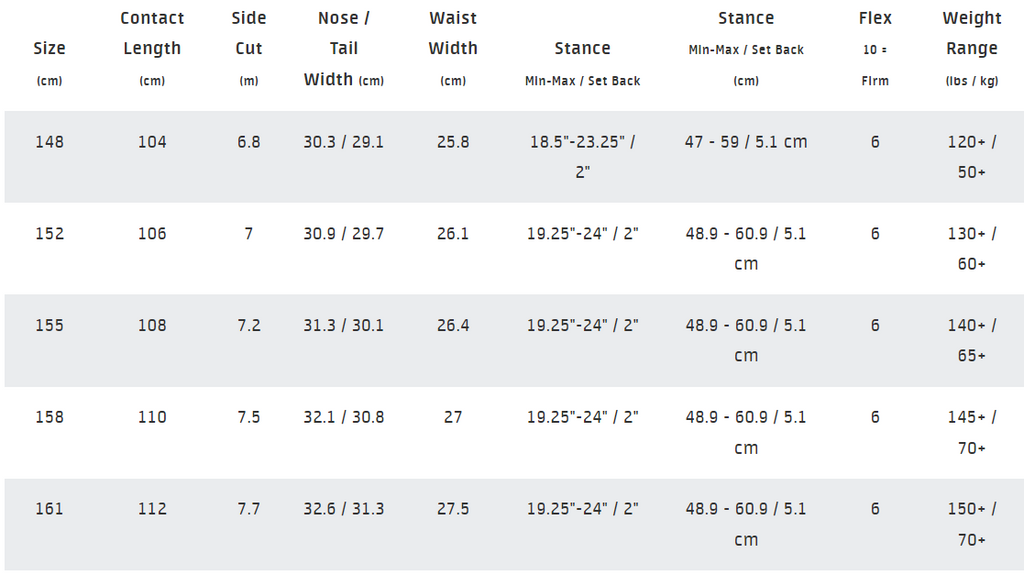Click the 120+ / 50+ weight range cell
The width and height of the screenshot is (1024, 575).
pyautogui.click(x=972, y=157)
